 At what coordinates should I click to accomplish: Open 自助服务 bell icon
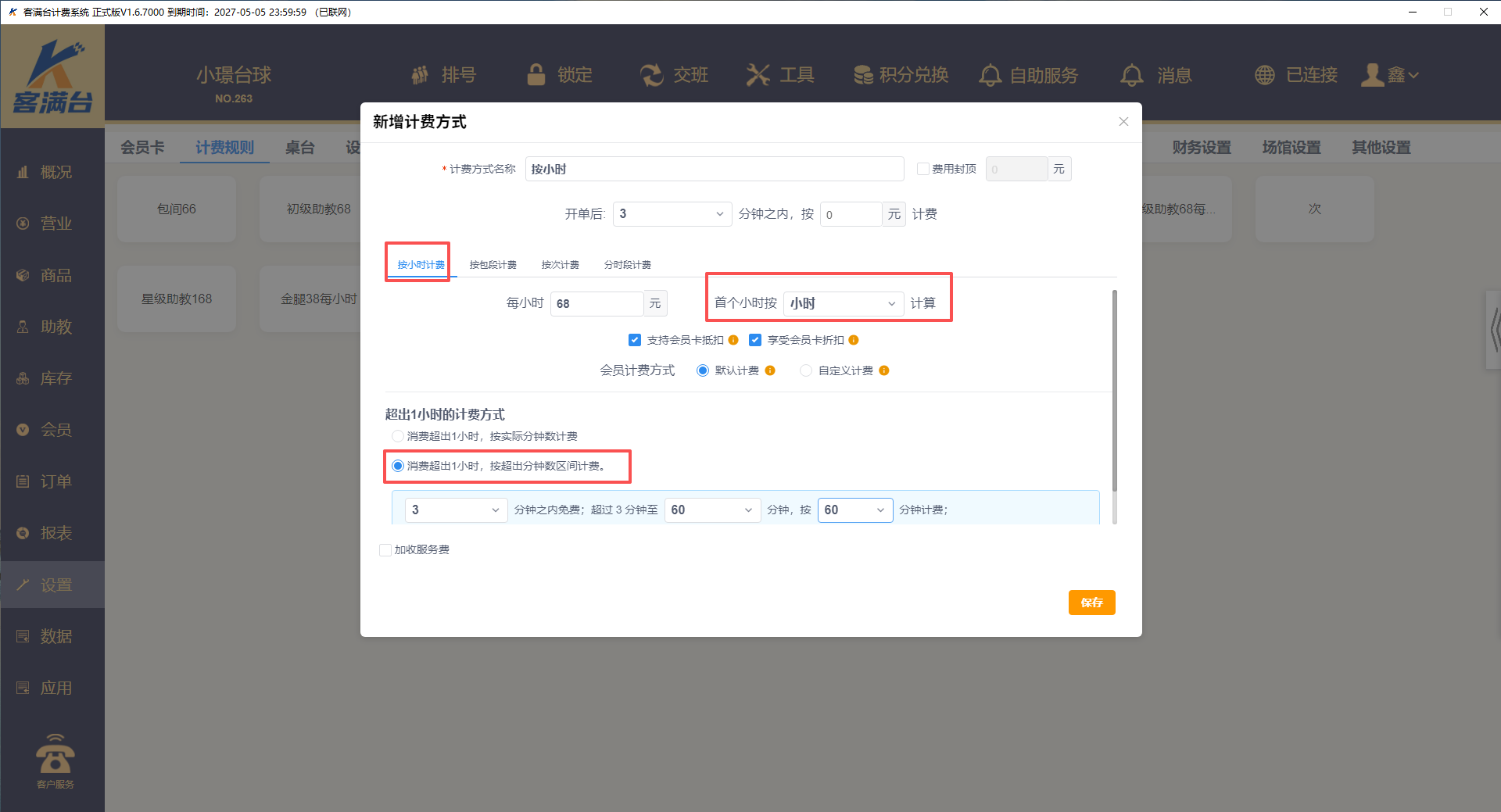990,75
